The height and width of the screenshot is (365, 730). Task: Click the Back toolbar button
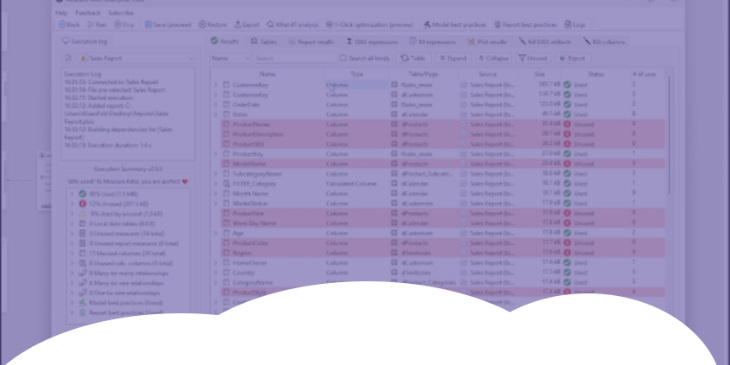click(x=69, y=25)
